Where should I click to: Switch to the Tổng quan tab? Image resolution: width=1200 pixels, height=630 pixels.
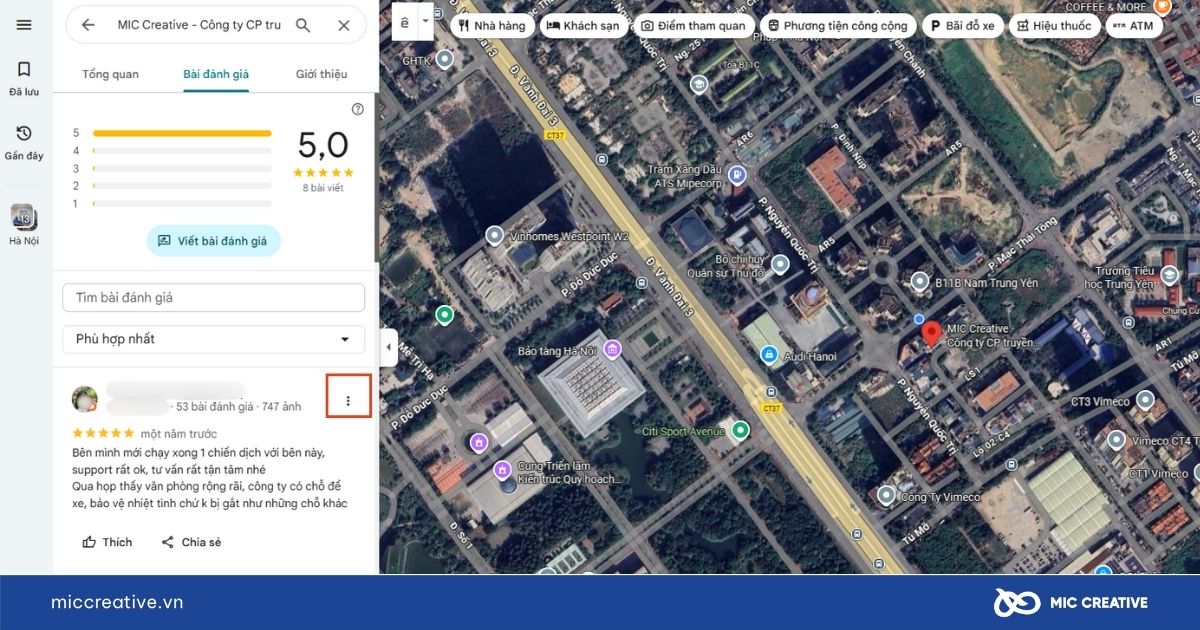coord(110,74)
